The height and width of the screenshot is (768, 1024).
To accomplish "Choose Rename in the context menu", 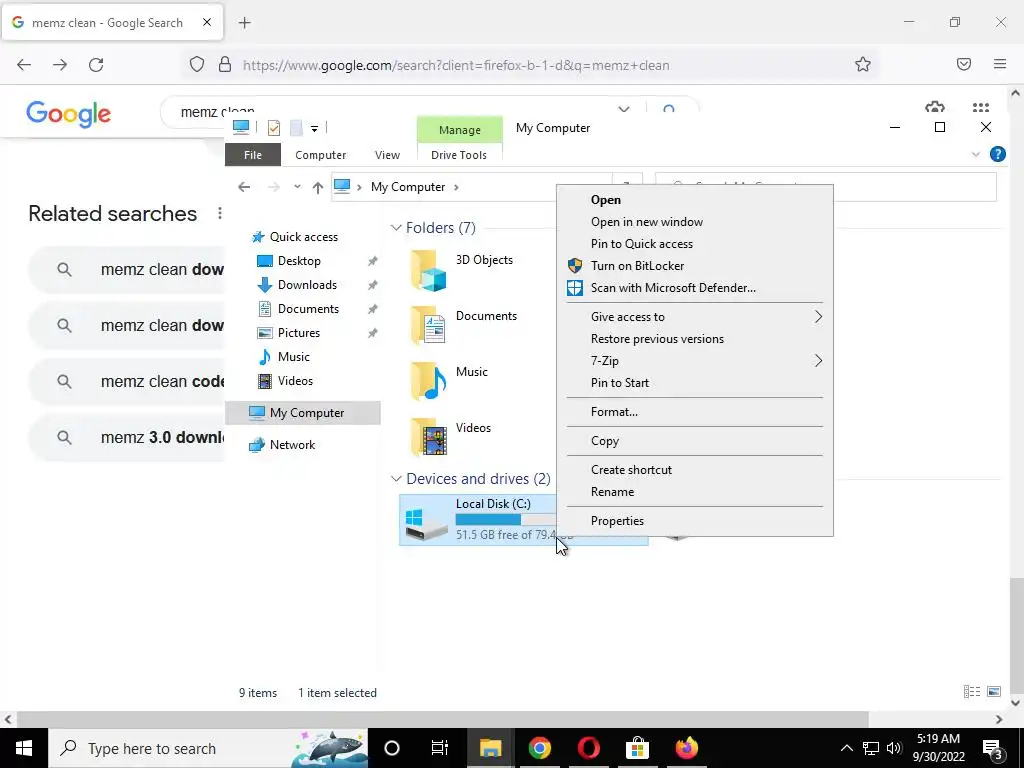I will tap(694, 492).
